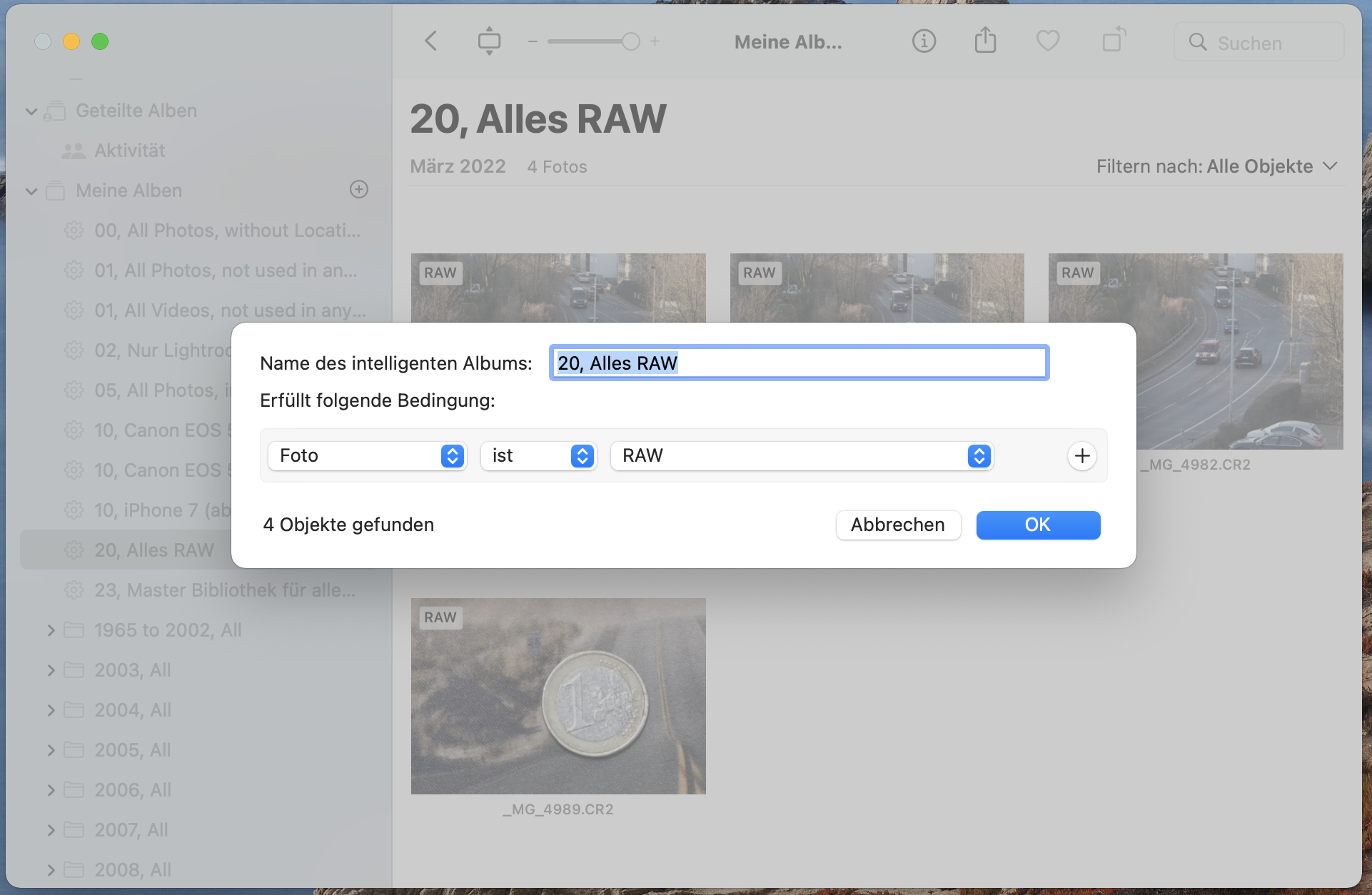This screenshot has height=895, width=1372.
Task: Open the Info panel icon
Action: [x=924, y=41]
